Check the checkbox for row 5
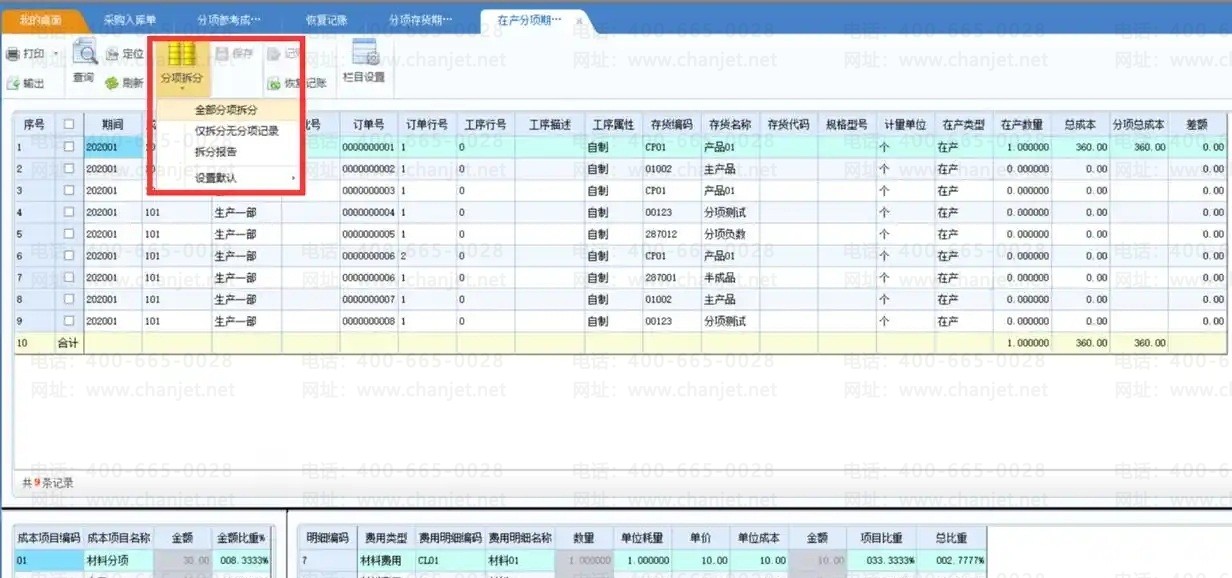 click(68, 234)
